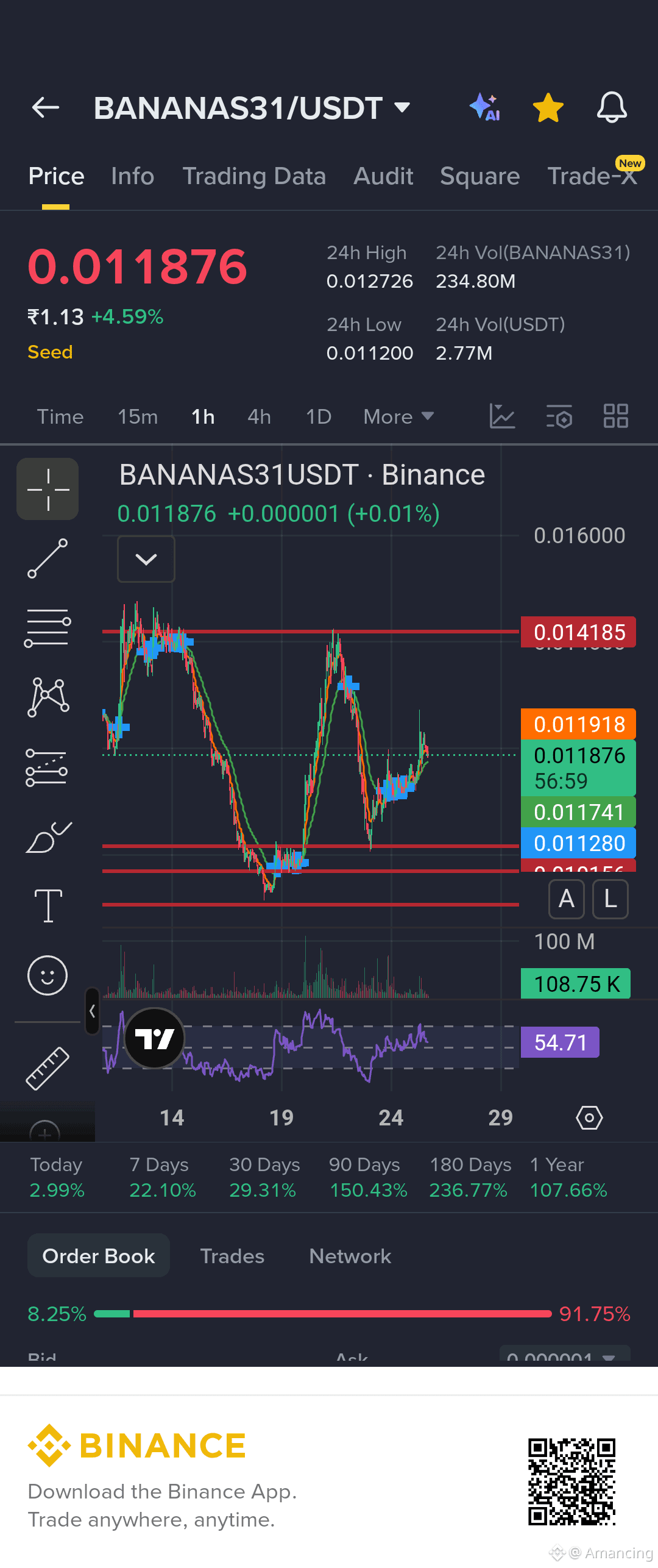The image size is (658, 1568).
Task: View 30 Days 29.31% performance
Action: 264,1177
